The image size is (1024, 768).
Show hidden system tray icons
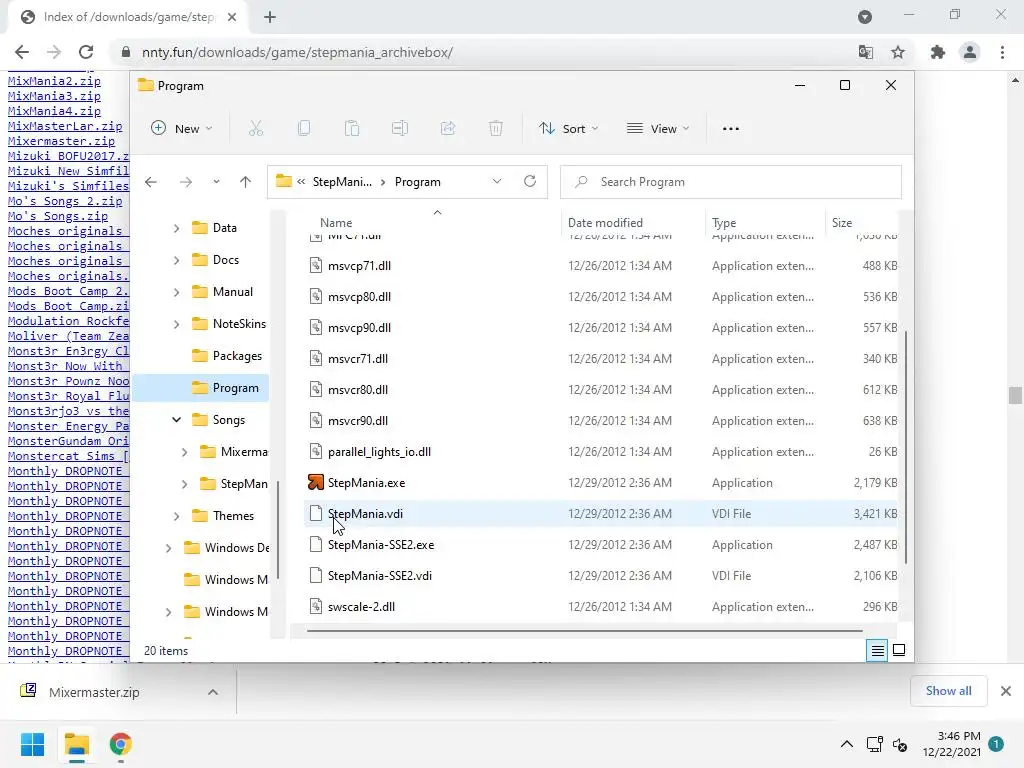tap(846, 744)
